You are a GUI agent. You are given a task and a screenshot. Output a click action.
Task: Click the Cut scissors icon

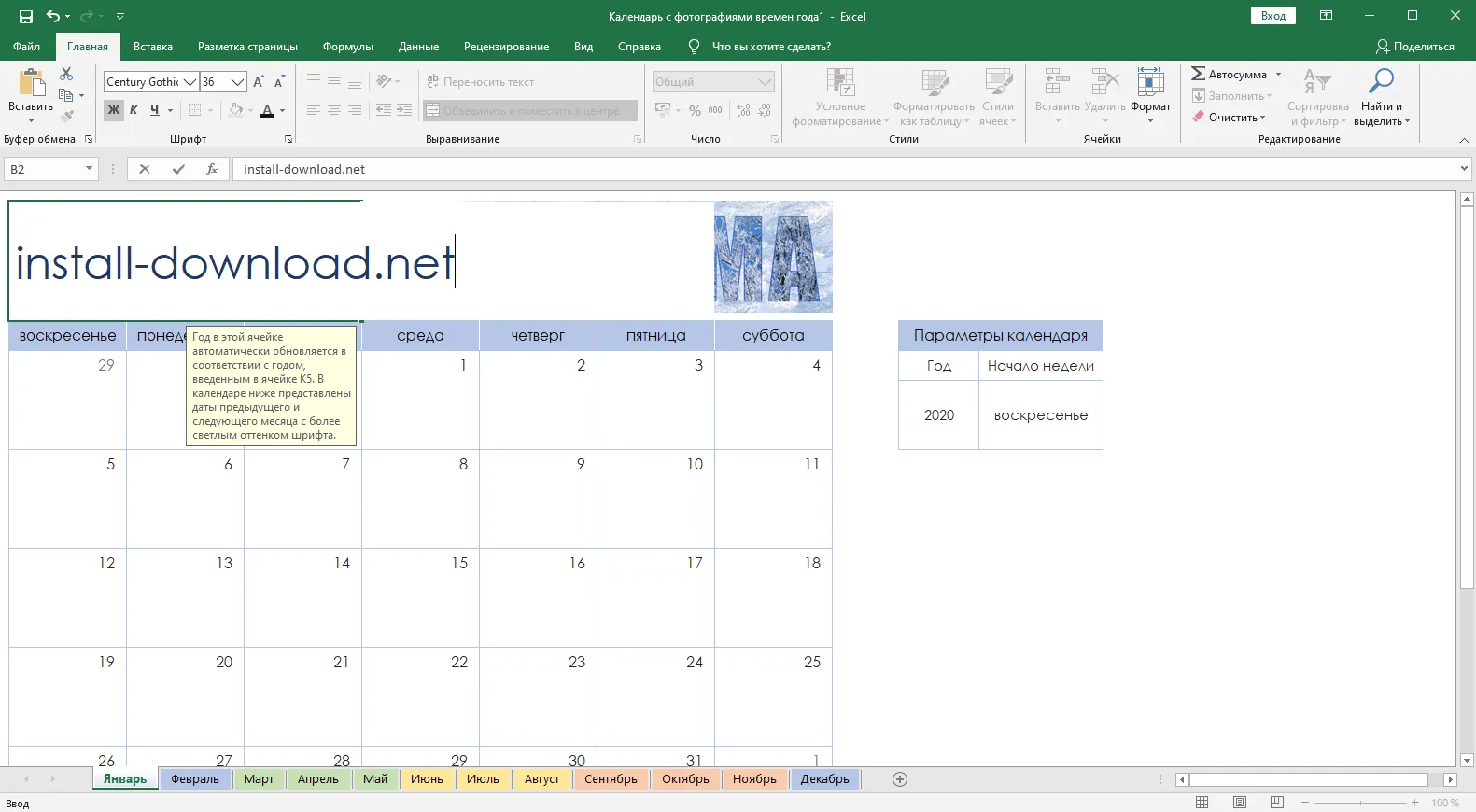click(66, 74)
